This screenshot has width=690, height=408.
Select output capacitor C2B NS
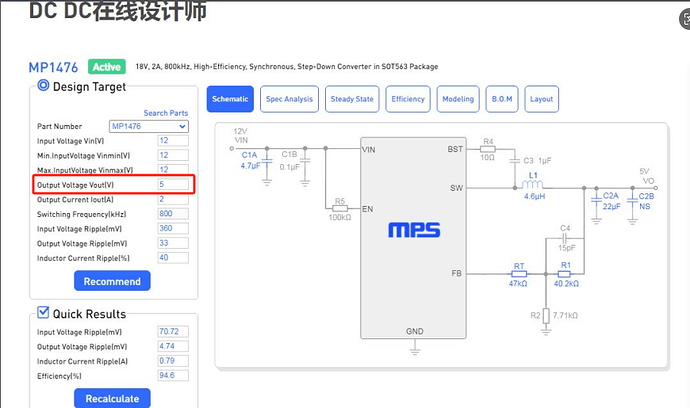point(632,202)
